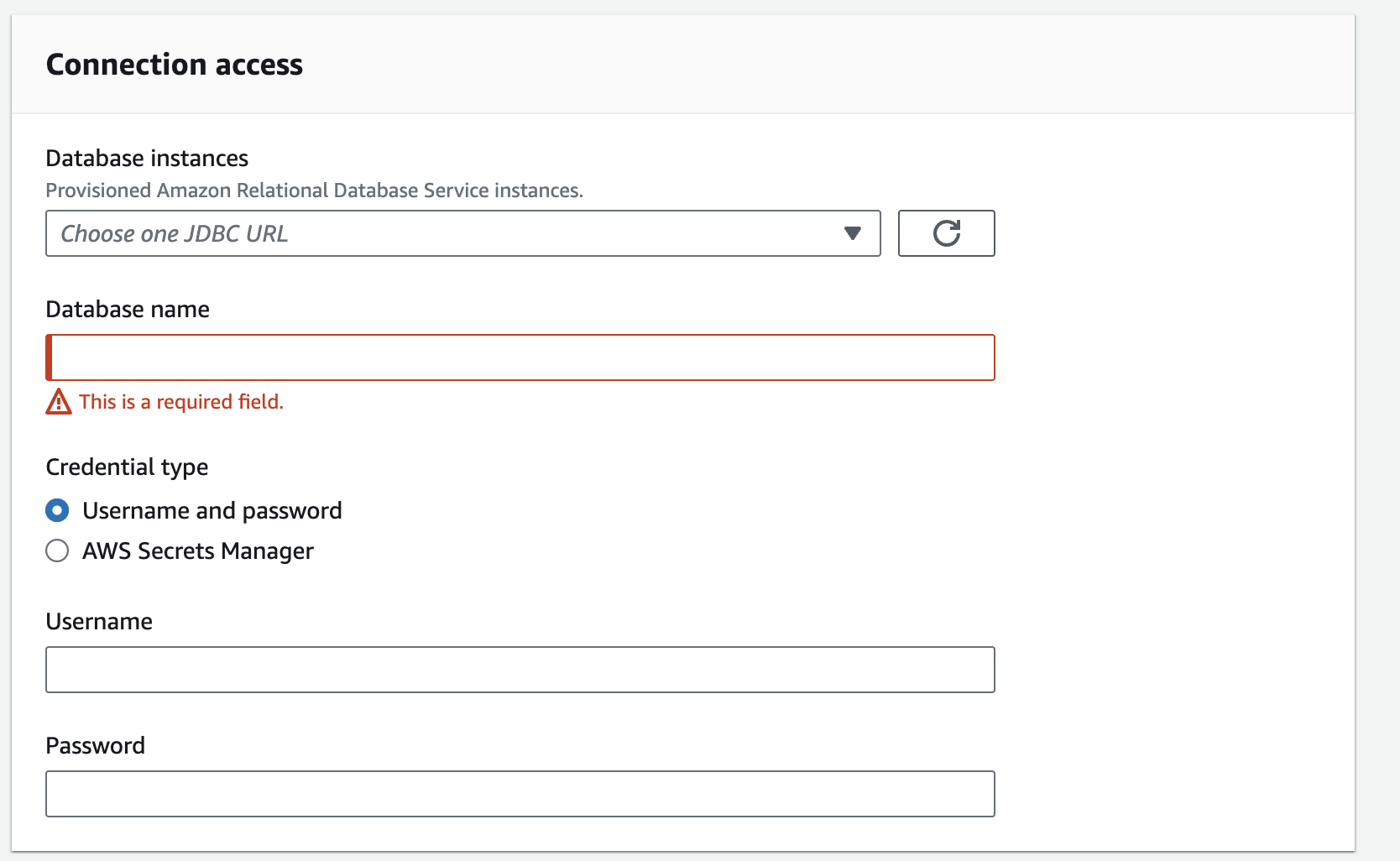This screenshot has width=1400, height=861.
Task: Click the "This is a required field." error message
Action: point(181,402)
